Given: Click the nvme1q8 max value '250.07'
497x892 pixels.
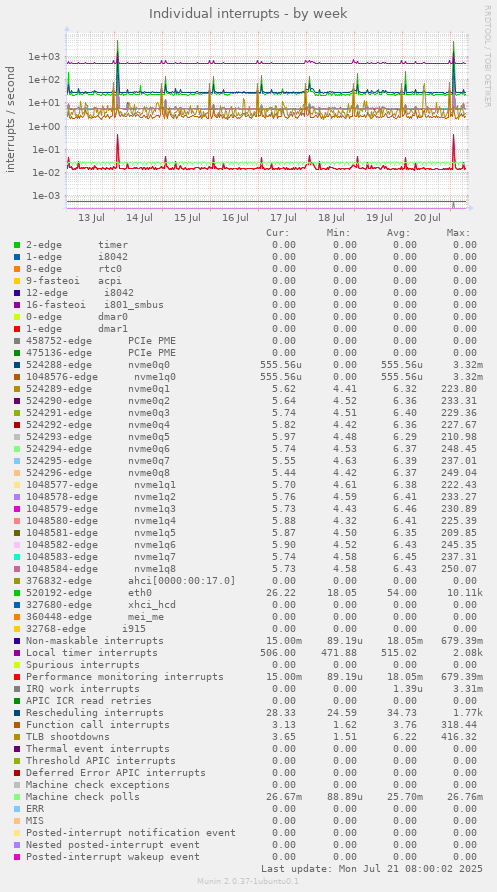Looking at the screenshot, I should point(458,568).
